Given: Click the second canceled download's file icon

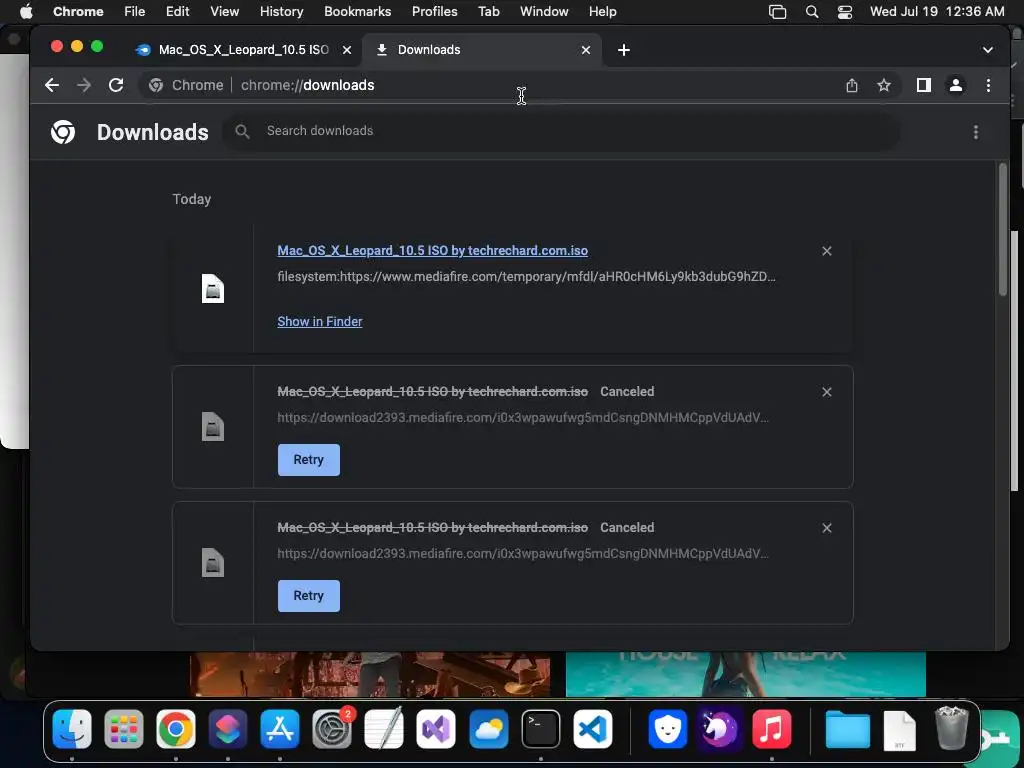Looking at the screenshot, I should [x=213, y=563].
